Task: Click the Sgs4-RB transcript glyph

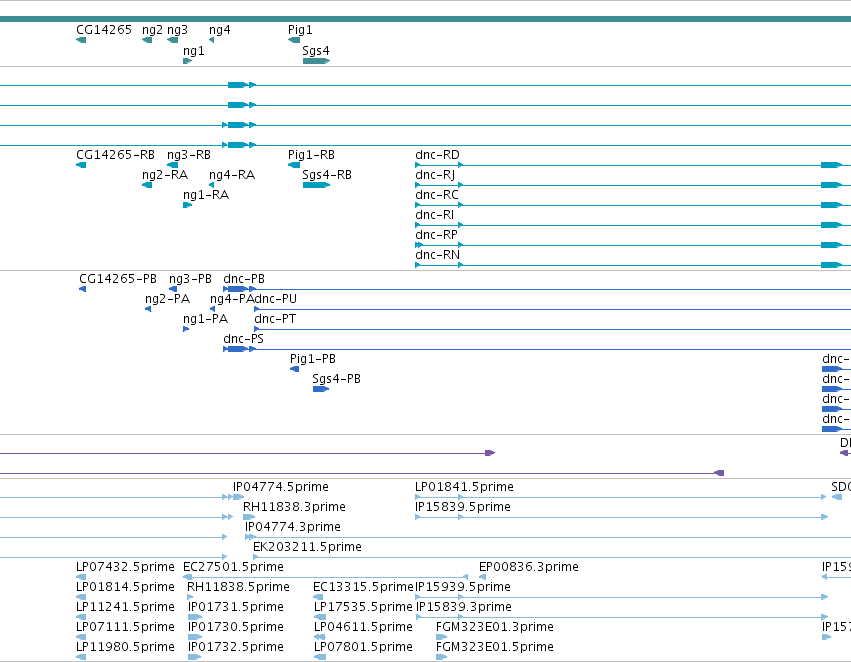Action: coord(316,185)
